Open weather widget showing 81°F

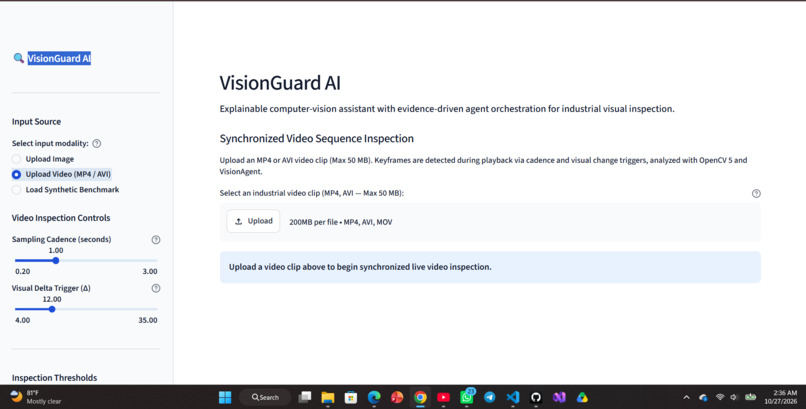pyautogui.click(x=36, y=397)
